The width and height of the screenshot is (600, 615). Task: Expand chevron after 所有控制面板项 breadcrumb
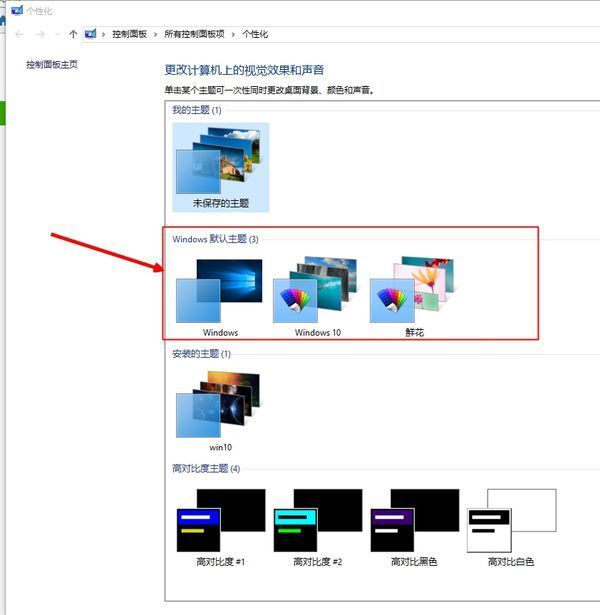tap(233, 35)
